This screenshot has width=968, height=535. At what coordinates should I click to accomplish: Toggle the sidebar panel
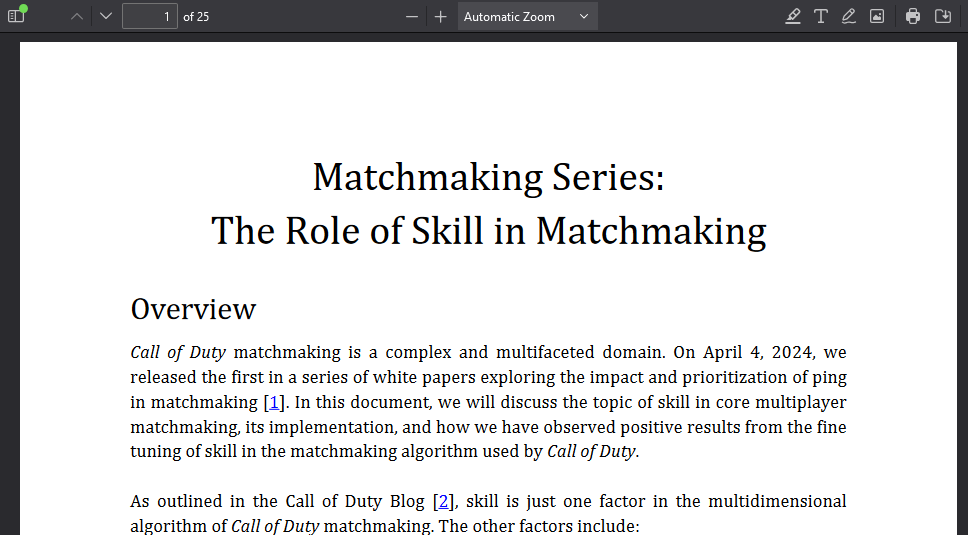coord(16,16)
